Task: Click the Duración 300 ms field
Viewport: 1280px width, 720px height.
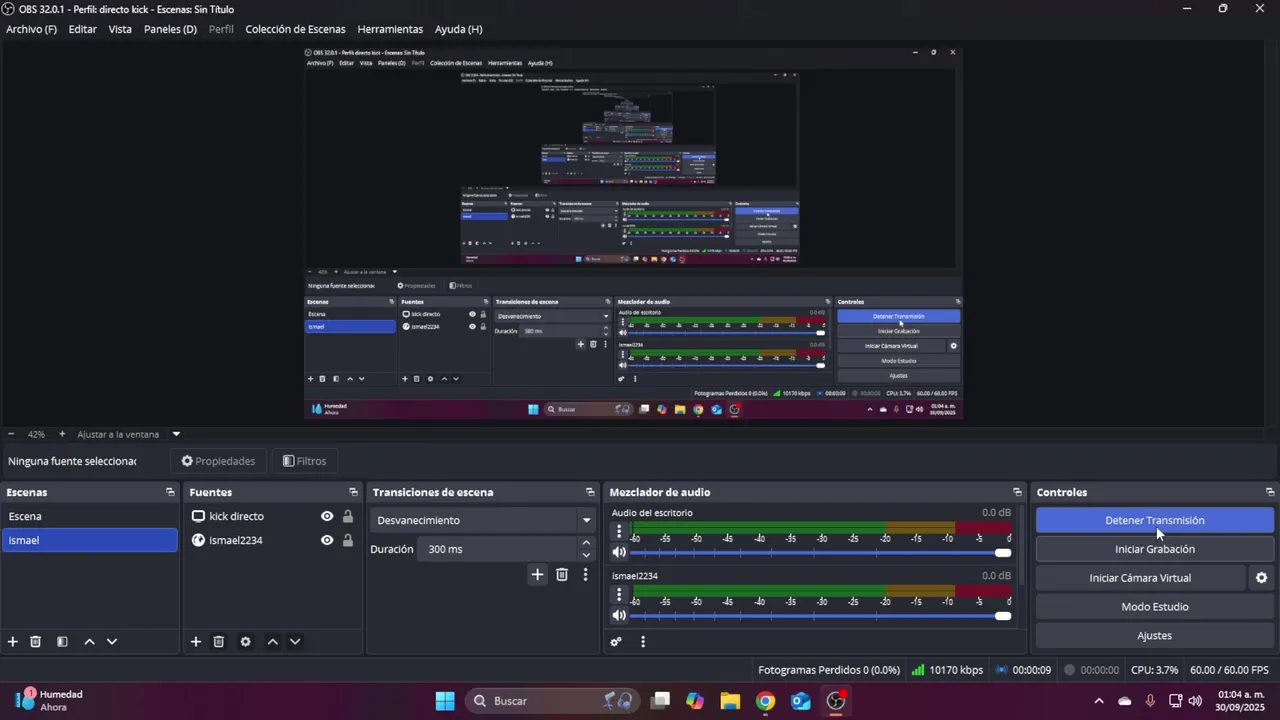Action: (499, 549)
